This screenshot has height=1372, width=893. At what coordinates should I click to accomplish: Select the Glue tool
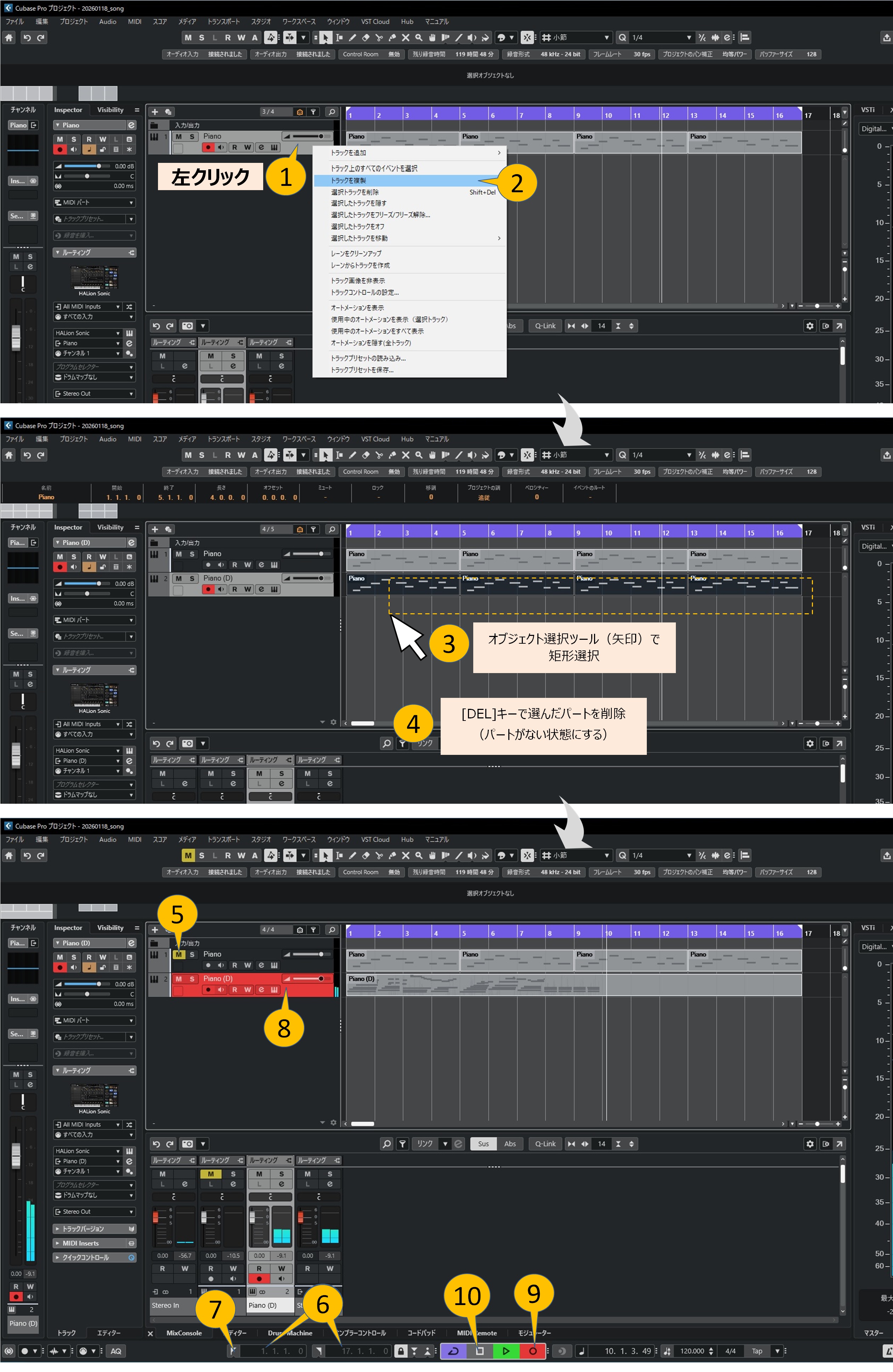[x=392, y=38]
